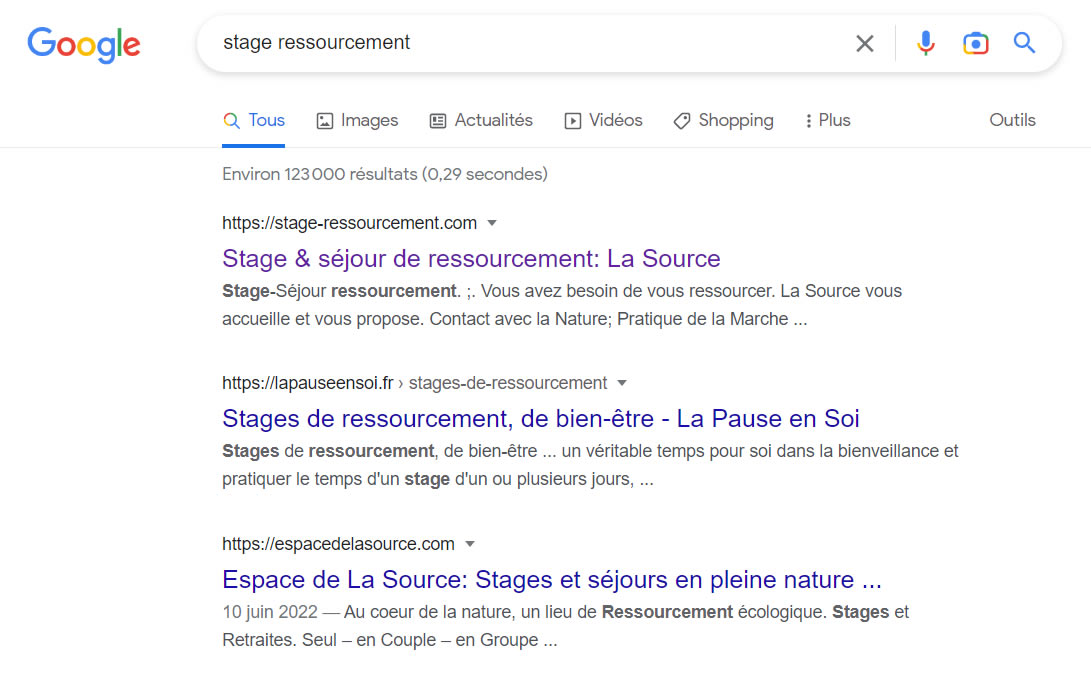Expand dropdown arrow next to stage-ressourcement.com URL
Image resolution: width=1091 pixels, height=683 pixels.
click(491, 223)
